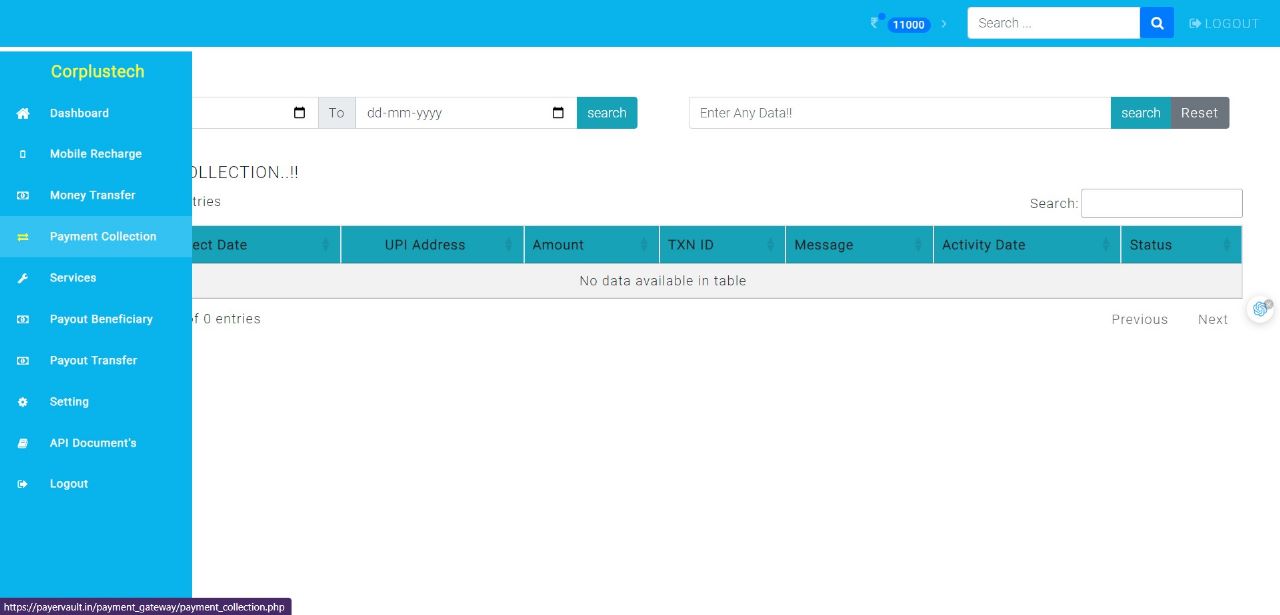Click the sidebar Logout exit icon
This screenshot has width=1280, height=615.
[x=23, y=484]
